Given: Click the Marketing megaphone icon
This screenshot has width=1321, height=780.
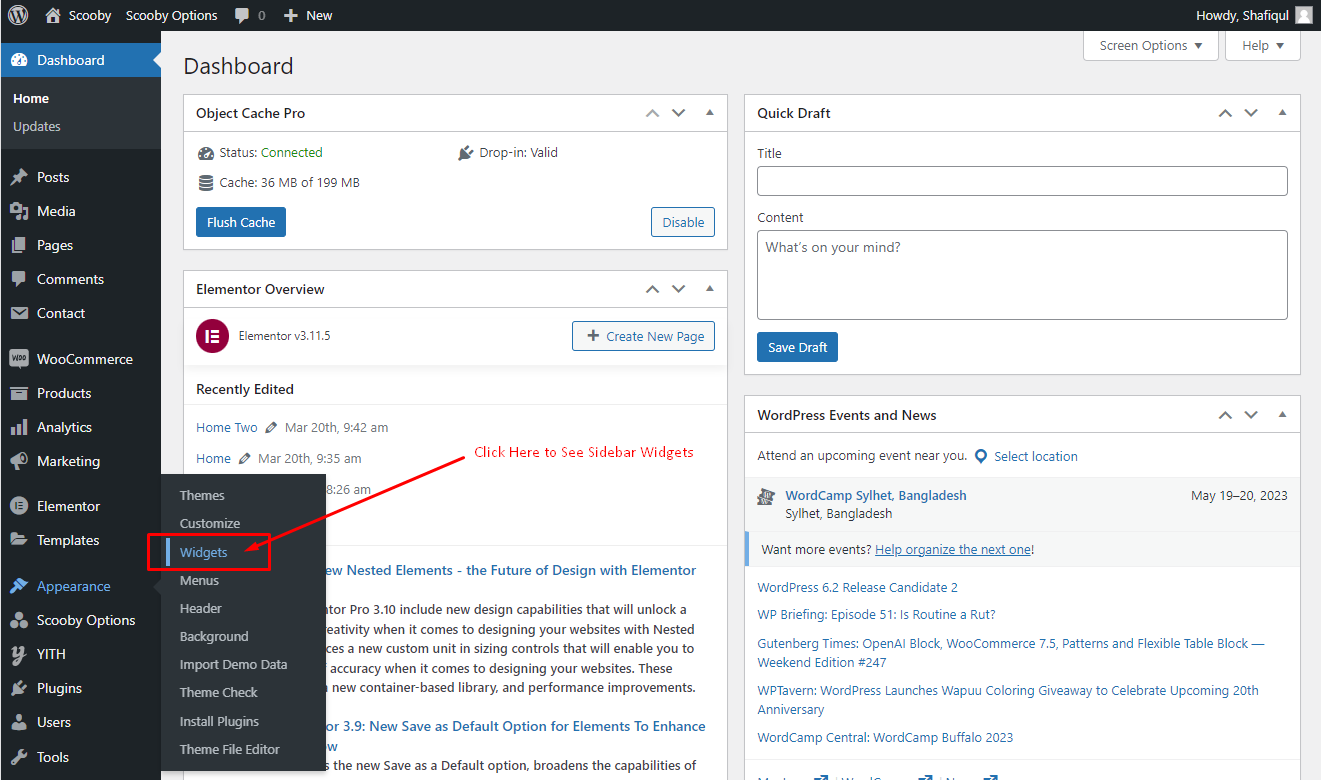Looking at the screenshot, I should click(19, 461).
